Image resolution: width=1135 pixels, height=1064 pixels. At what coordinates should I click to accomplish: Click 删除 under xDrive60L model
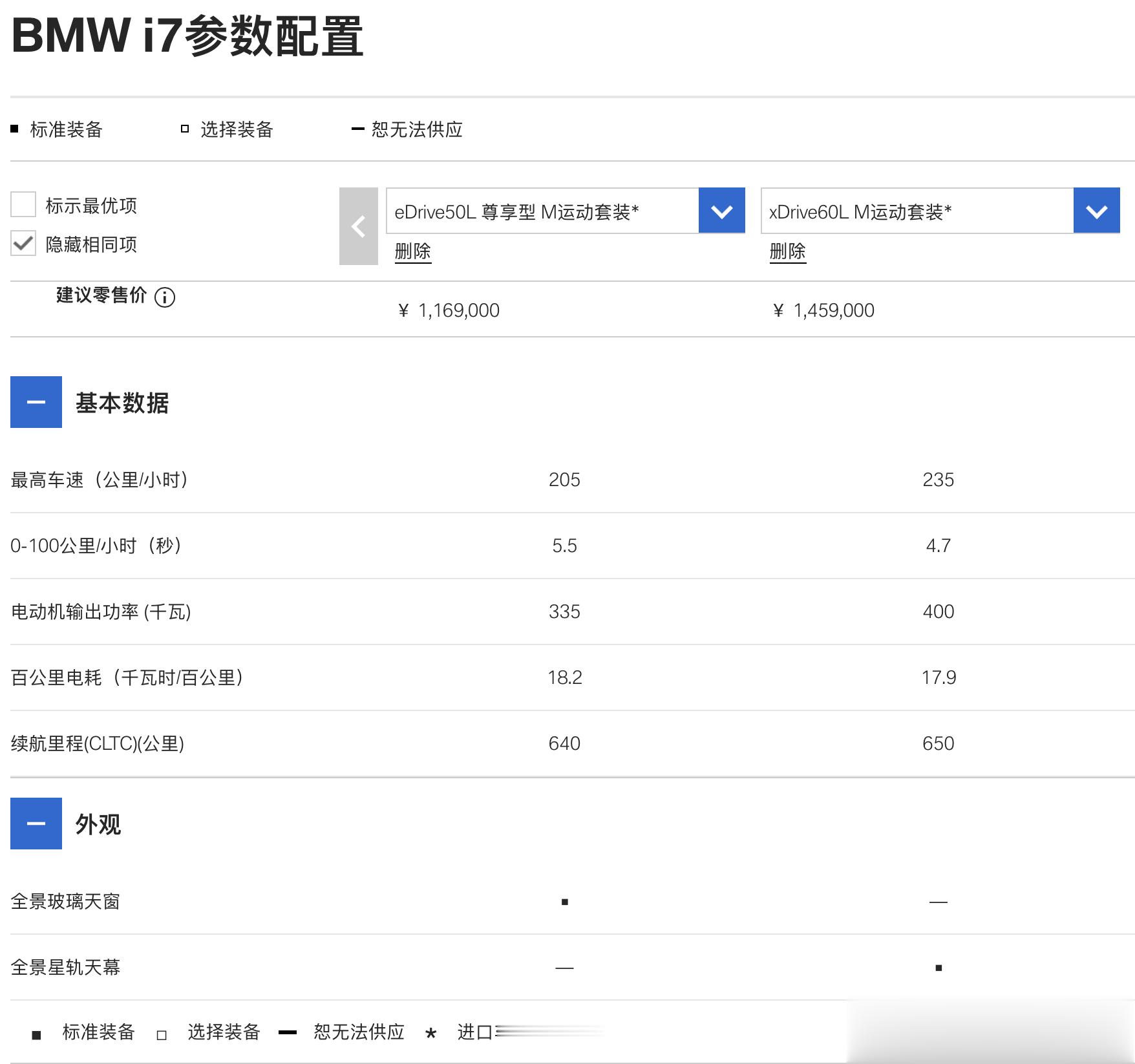(x=787, y=251)
